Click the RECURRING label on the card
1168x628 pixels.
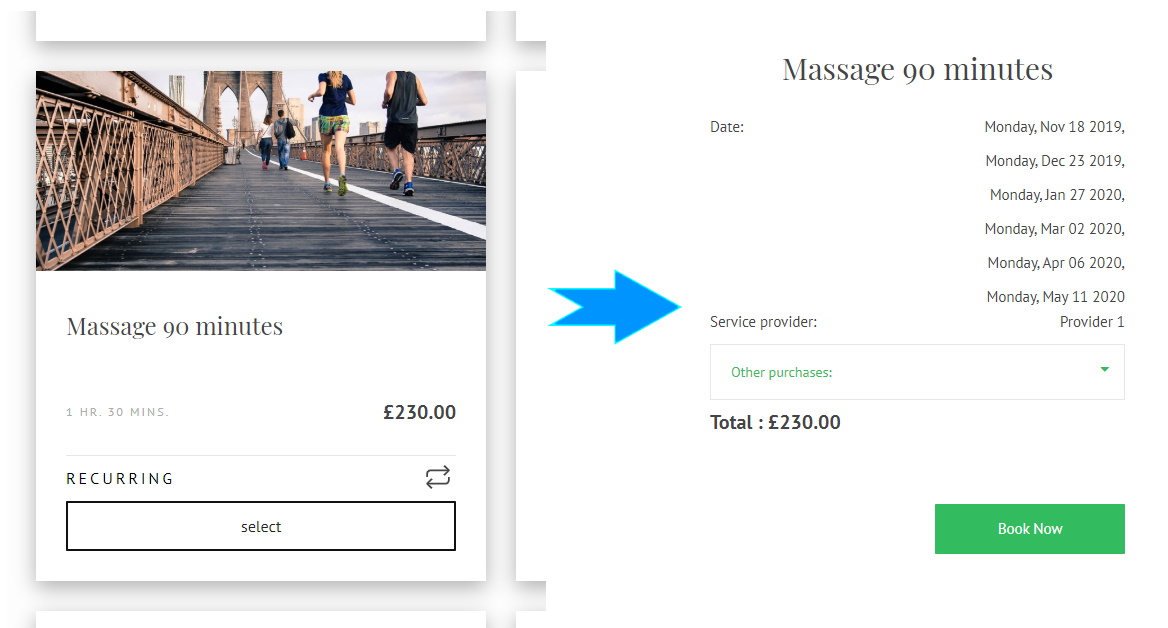(x=120, y=479)
